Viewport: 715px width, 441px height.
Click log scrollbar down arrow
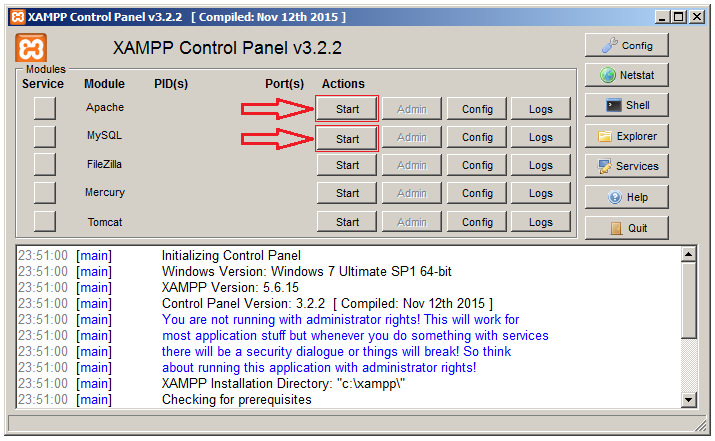click(689, 400)
